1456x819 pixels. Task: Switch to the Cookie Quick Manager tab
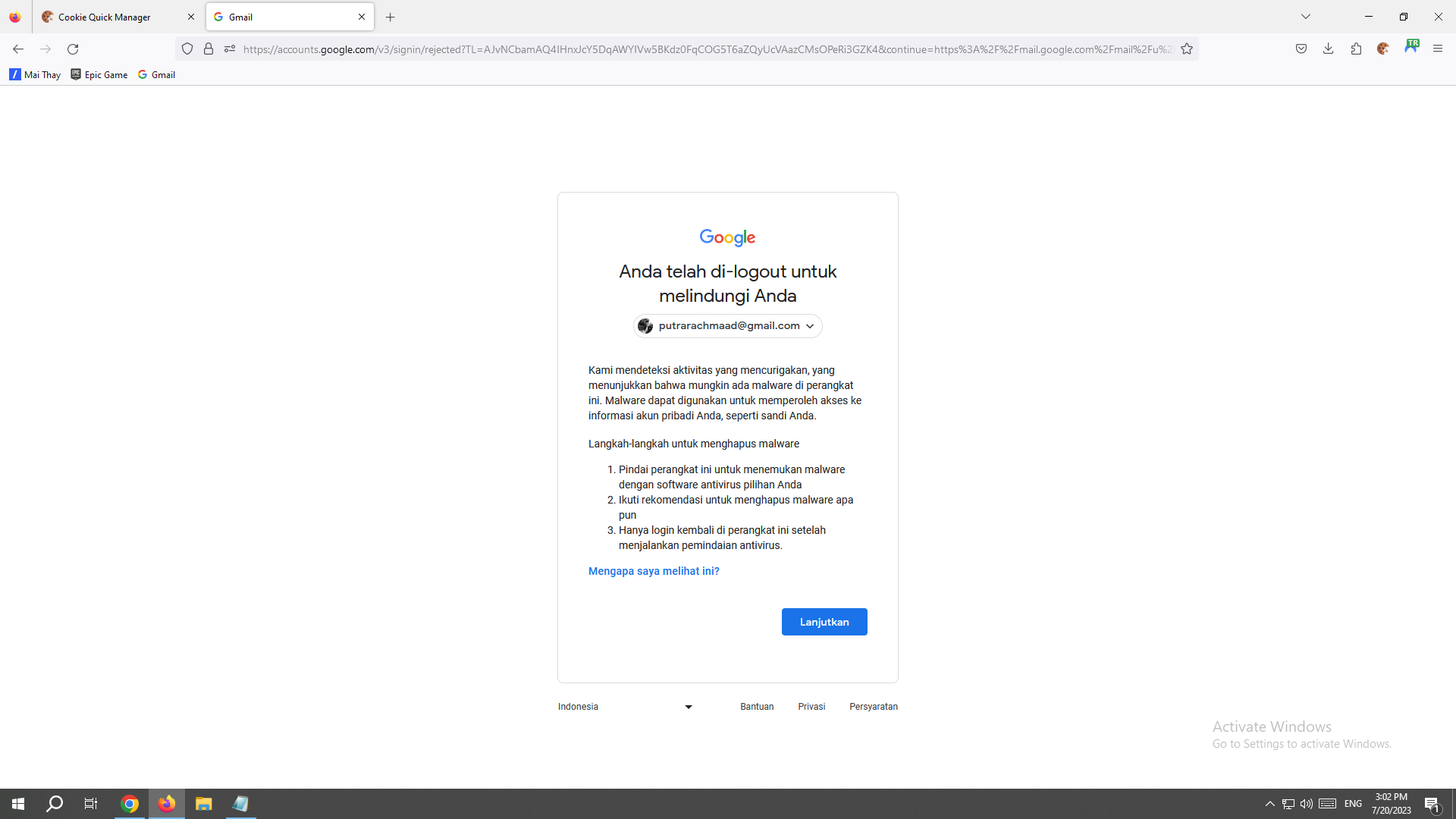[x=118, y=17]
